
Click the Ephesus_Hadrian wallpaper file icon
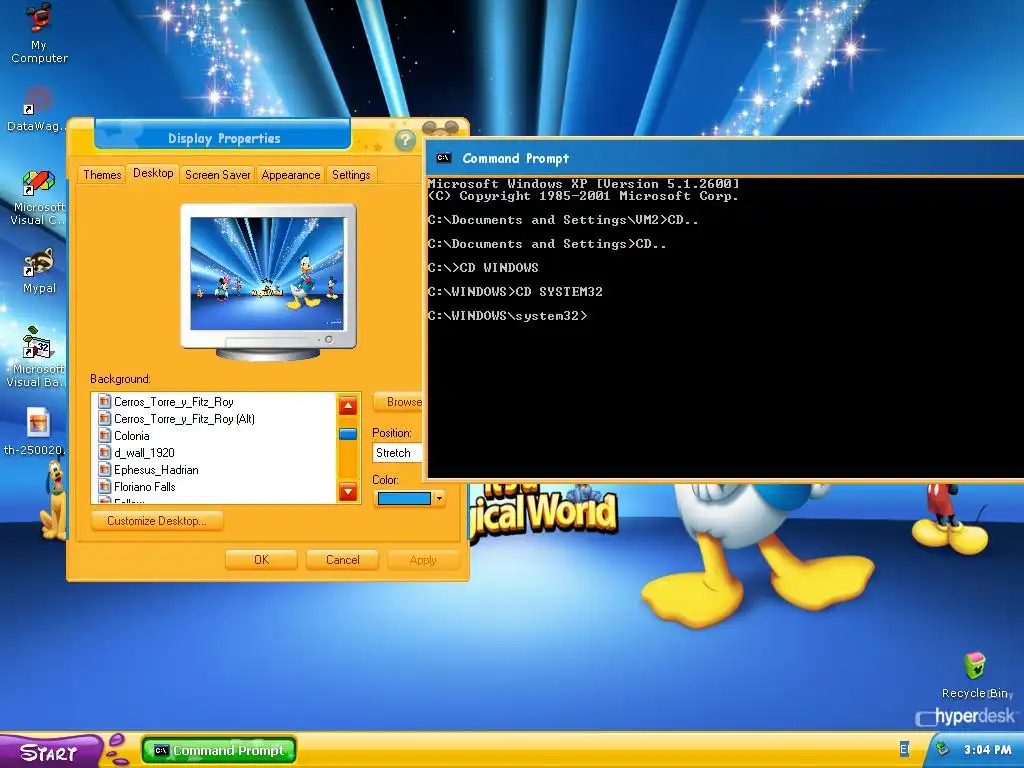[104, 469]
